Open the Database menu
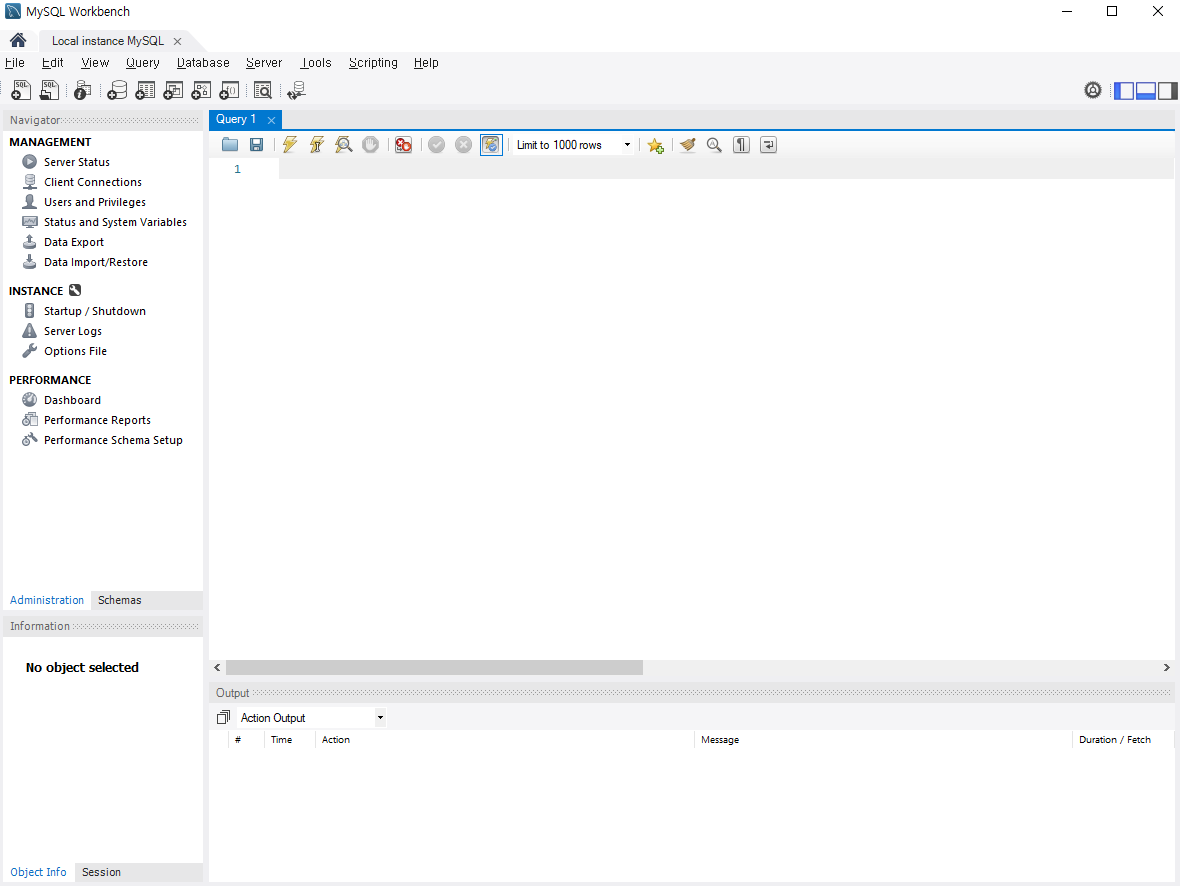1180x886 pixels. click(203, 62)
